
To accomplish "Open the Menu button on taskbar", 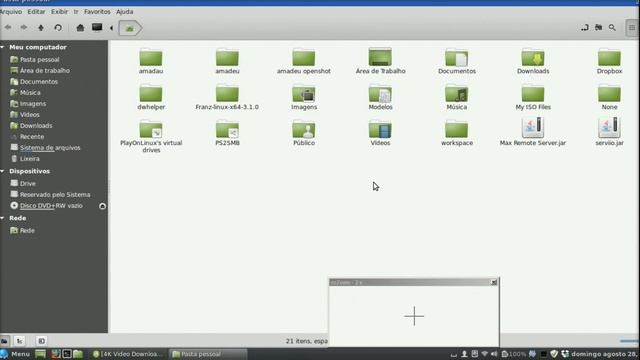I will 15,354.
